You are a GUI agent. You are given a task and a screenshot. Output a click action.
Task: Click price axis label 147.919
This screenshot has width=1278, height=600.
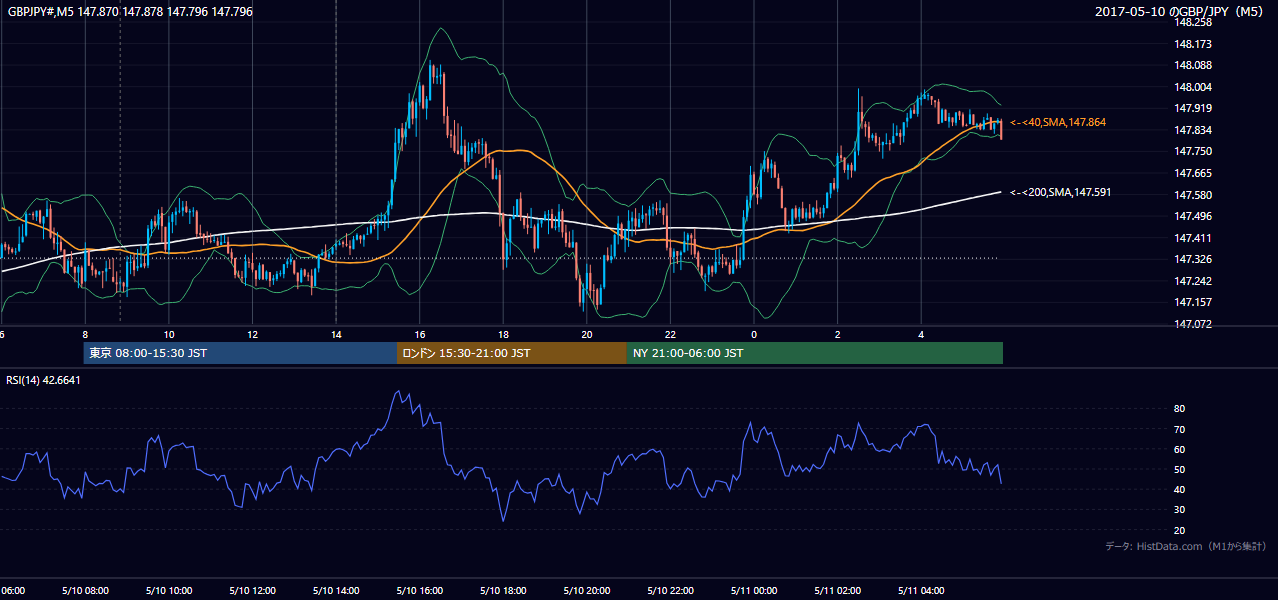1195,109
